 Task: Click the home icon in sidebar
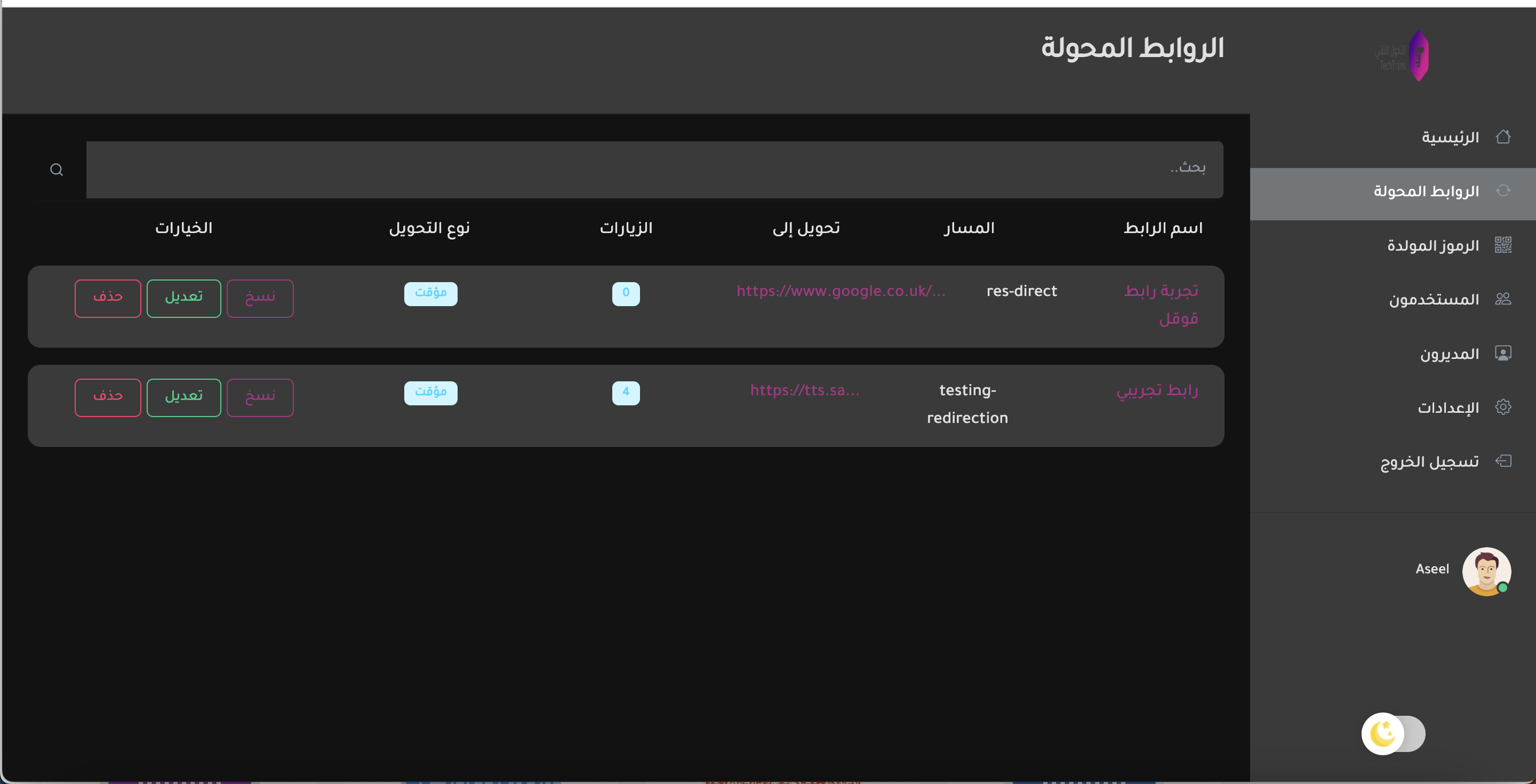[1502, 137]
